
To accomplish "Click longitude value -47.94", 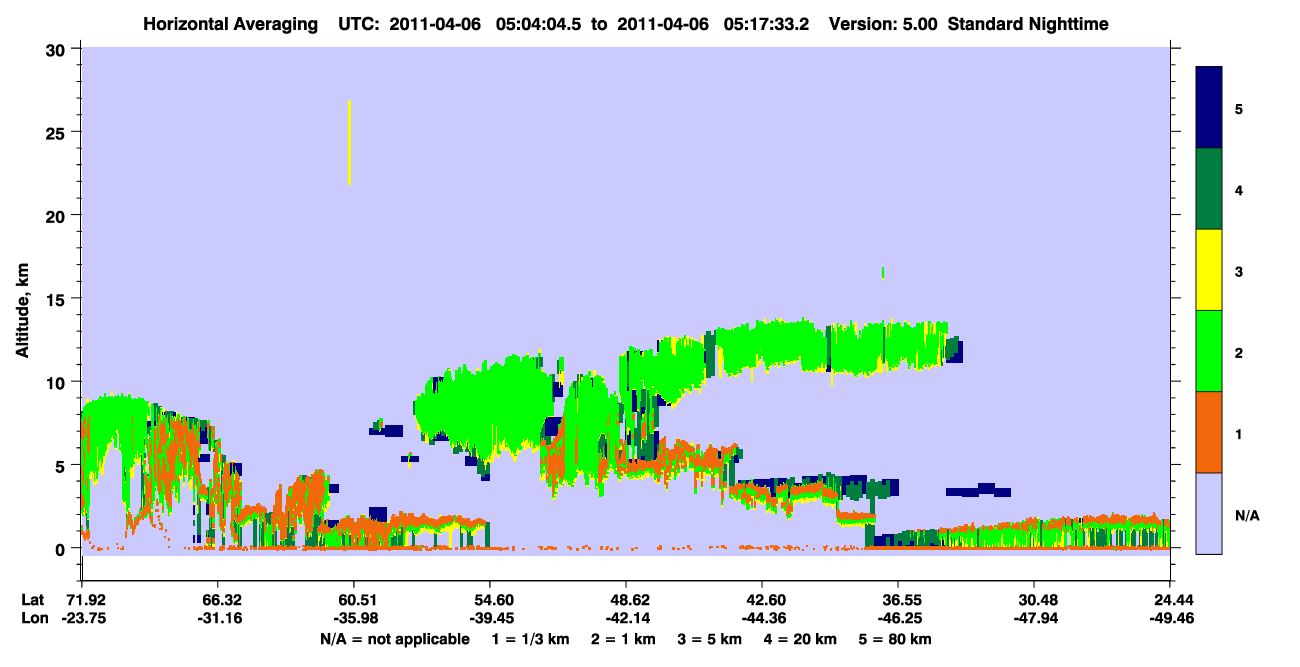I will [1034, 619].
